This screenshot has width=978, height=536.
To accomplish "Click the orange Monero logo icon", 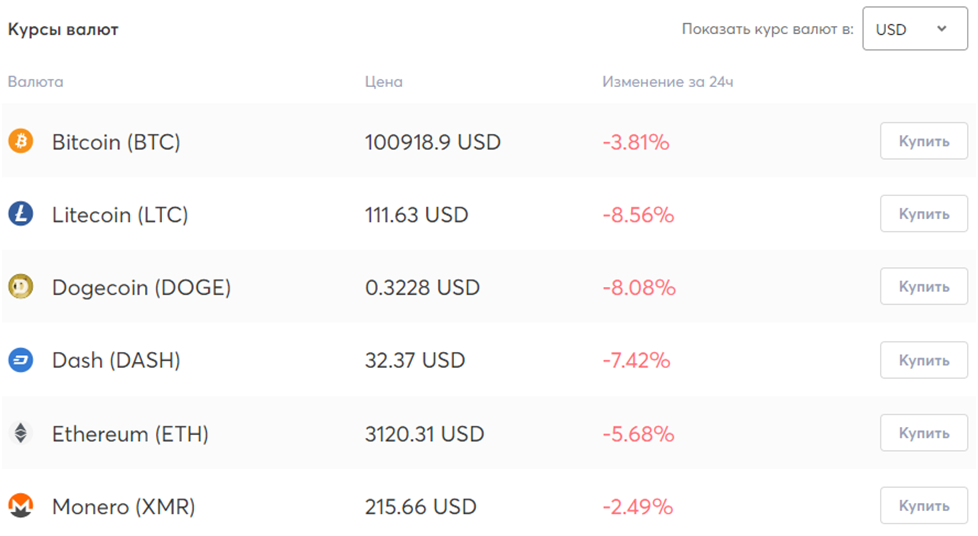I will (x=21, y=506).
